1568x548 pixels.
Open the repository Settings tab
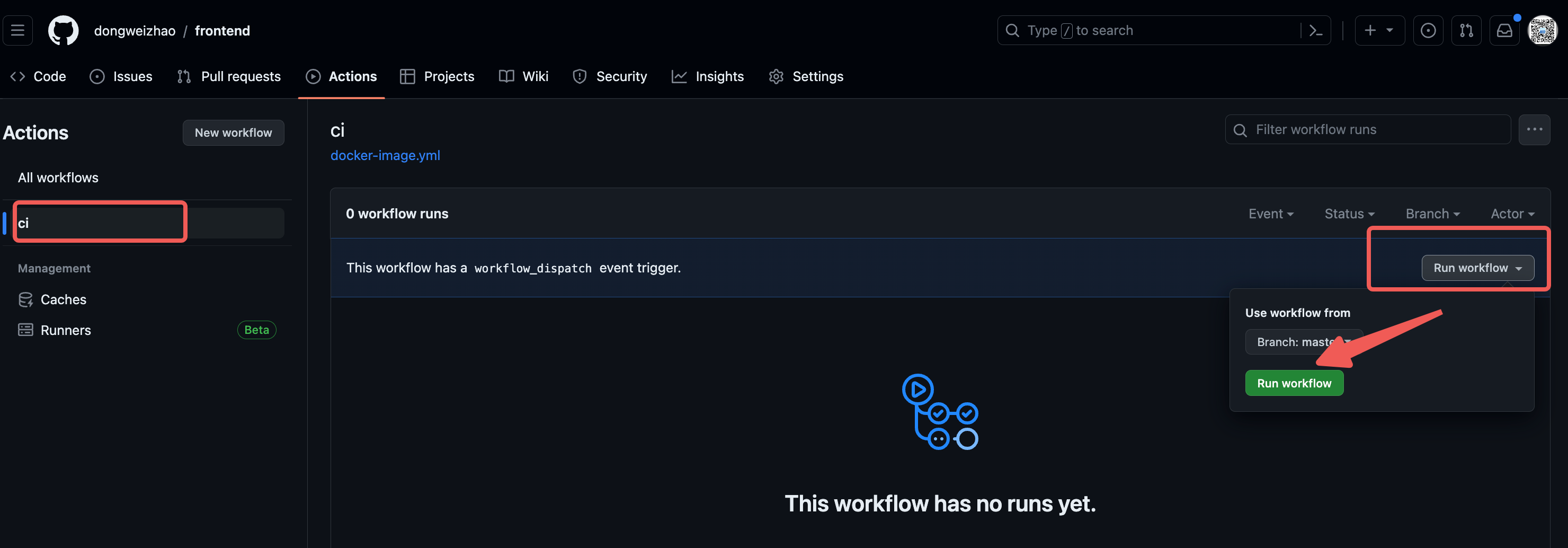point(806,76)
